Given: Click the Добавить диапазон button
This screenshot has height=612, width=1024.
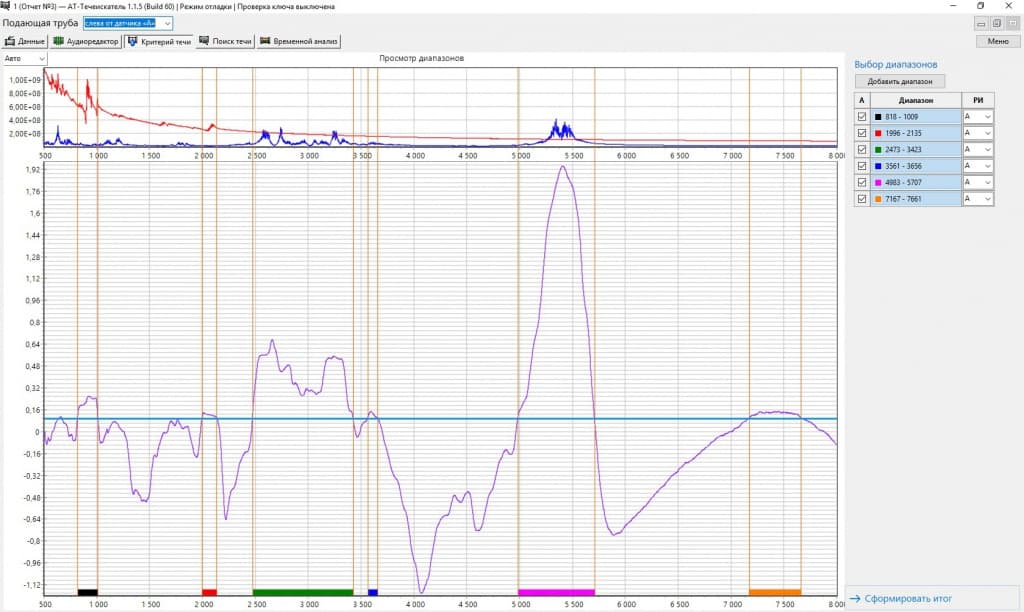Looking at the screenshot, I should coord(900,82).
